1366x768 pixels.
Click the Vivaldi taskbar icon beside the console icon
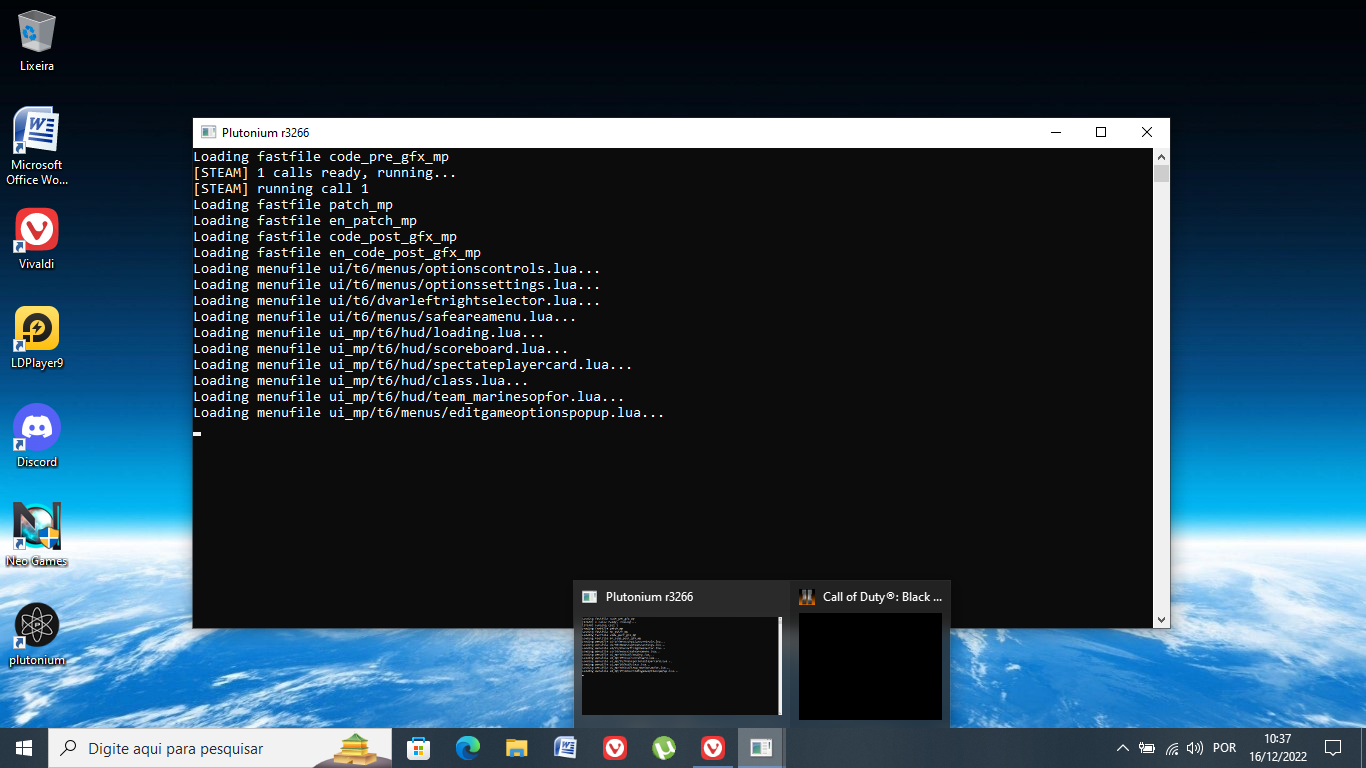712,748
